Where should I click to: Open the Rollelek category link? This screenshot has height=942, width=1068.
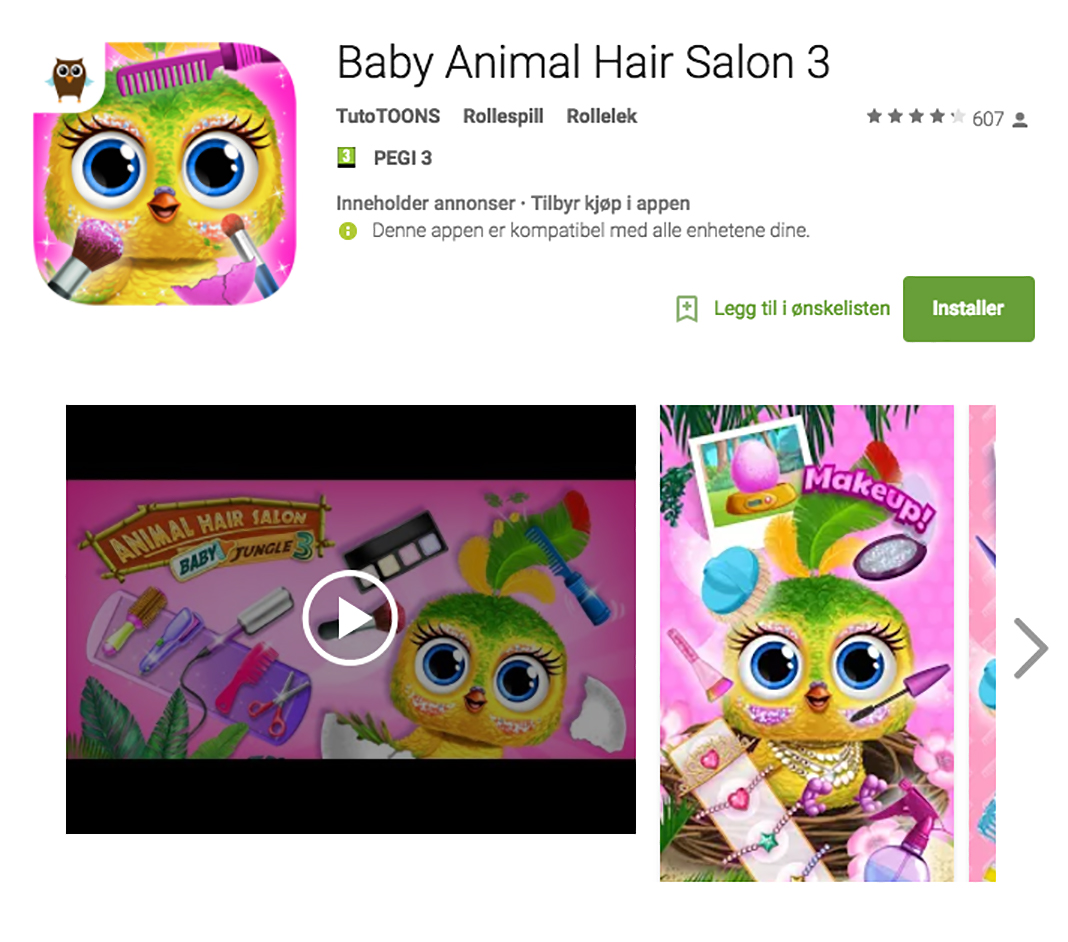(x=601, y=116)
